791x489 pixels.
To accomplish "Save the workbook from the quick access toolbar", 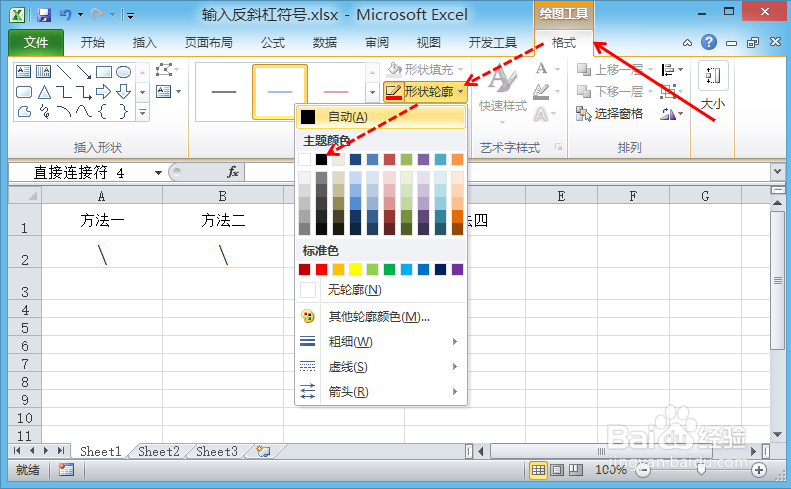I will point(44,15).
